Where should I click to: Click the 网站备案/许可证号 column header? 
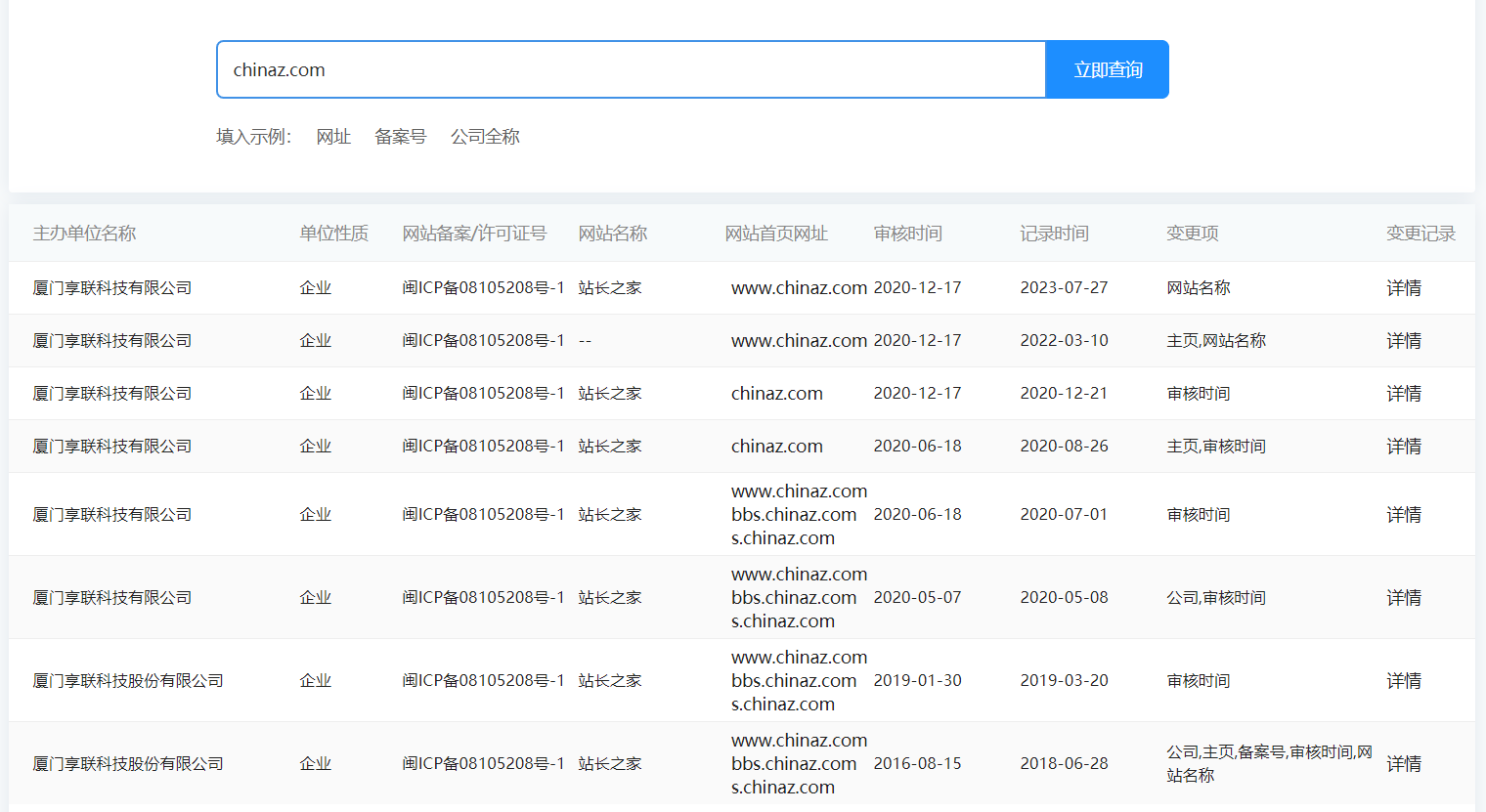click(x=474, y=234)
